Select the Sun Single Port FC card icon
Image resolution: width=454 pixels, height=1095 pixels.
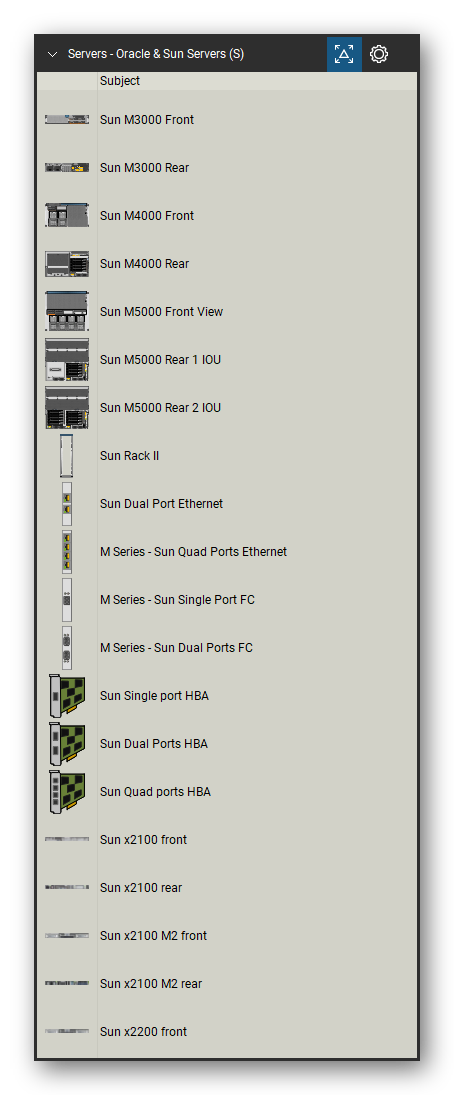[67, 599]
